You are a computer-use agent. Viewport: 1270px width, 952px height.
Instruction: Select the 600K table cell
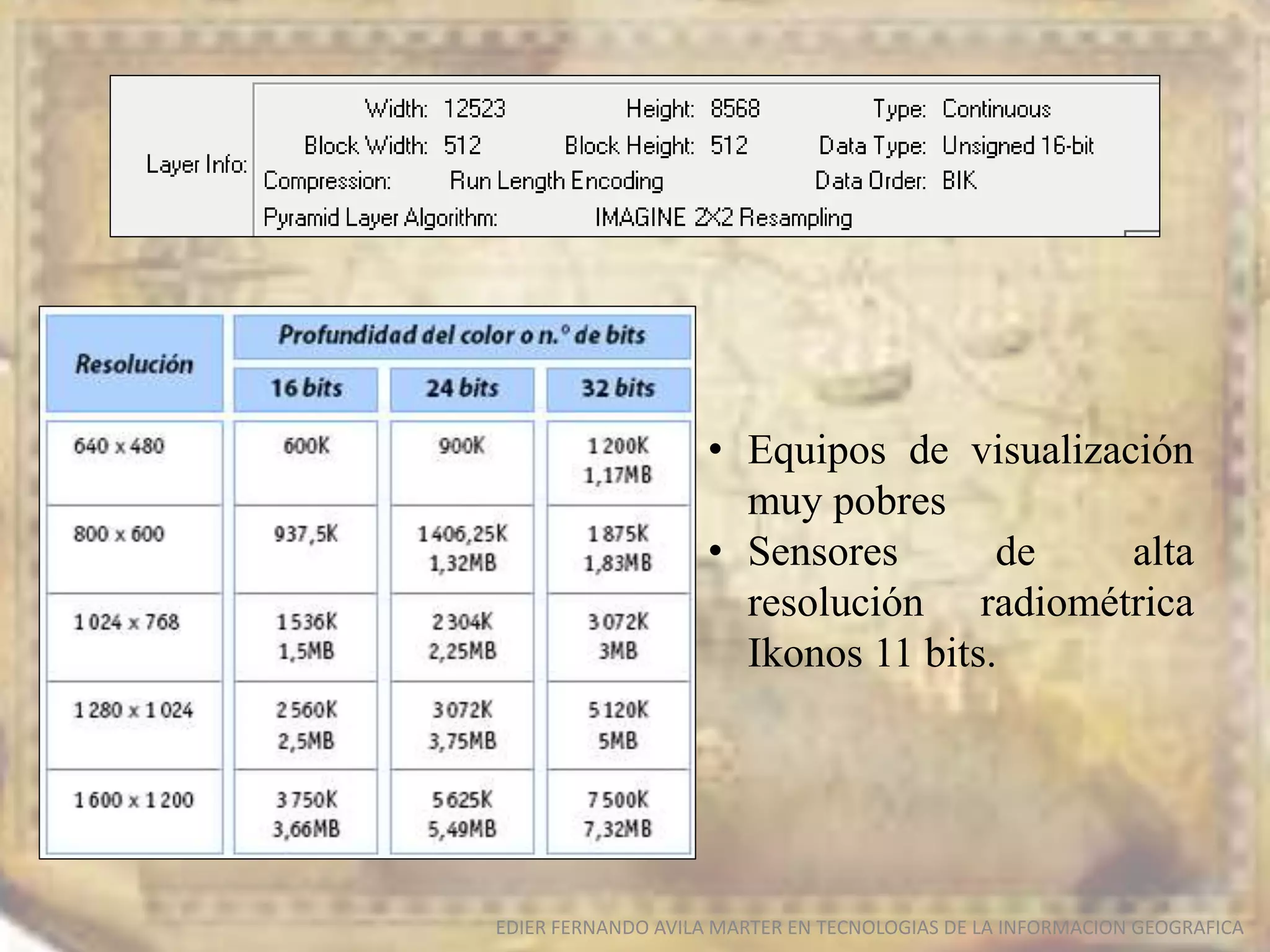[x=306, y=463]
